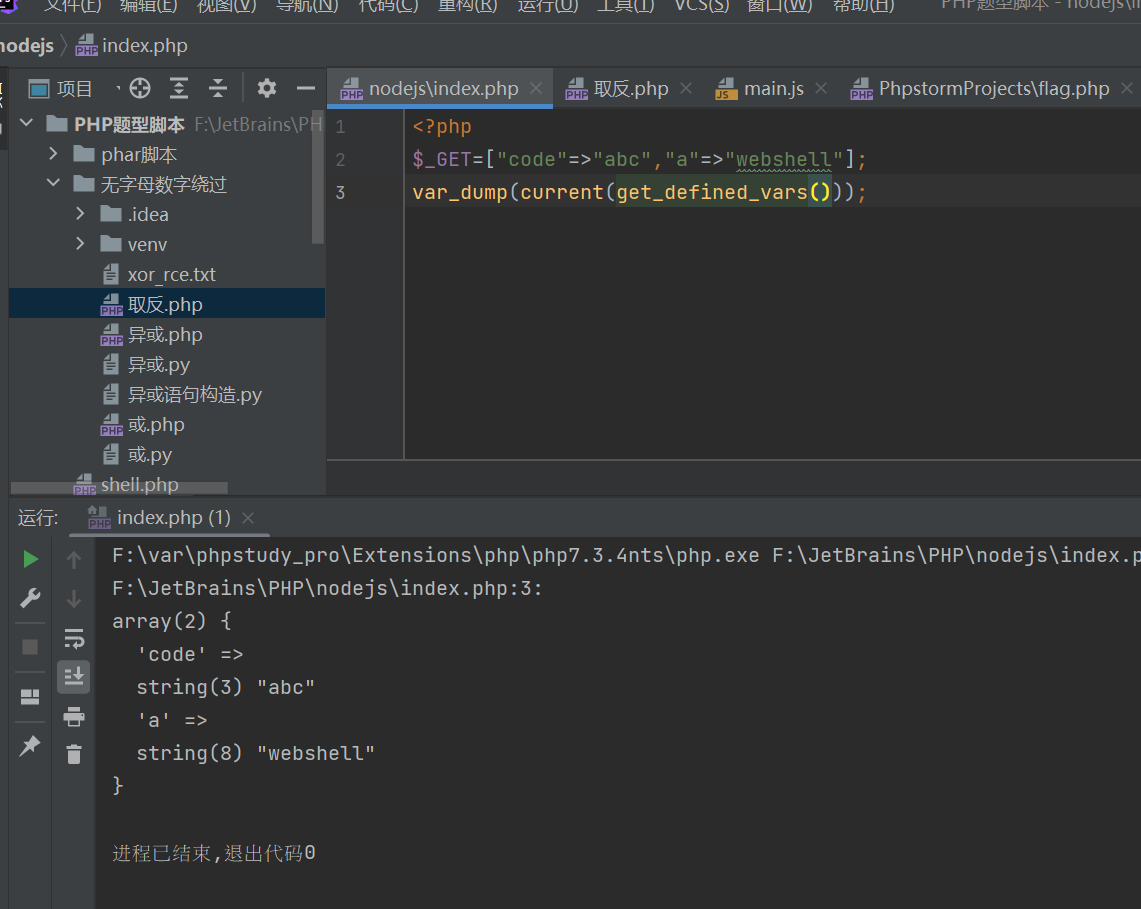Viewport: 1141px width, 909px height.
Task: Click the project tree horizontal scrollbar
Action: click(x=119, y=487)
